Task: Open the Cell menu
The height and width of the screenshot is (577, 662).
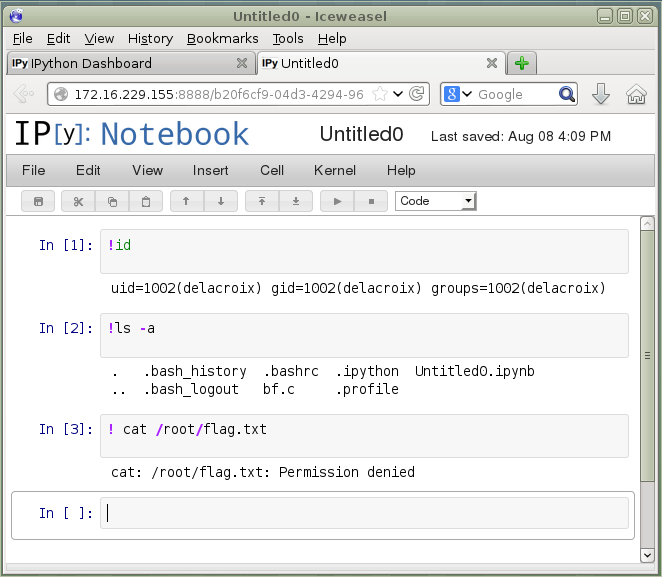Action: [272, 171]
